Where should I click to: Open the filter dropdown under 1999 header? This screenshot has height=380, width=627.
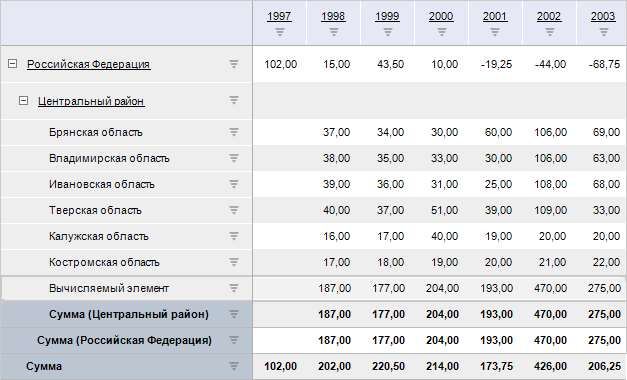point(388,32)
